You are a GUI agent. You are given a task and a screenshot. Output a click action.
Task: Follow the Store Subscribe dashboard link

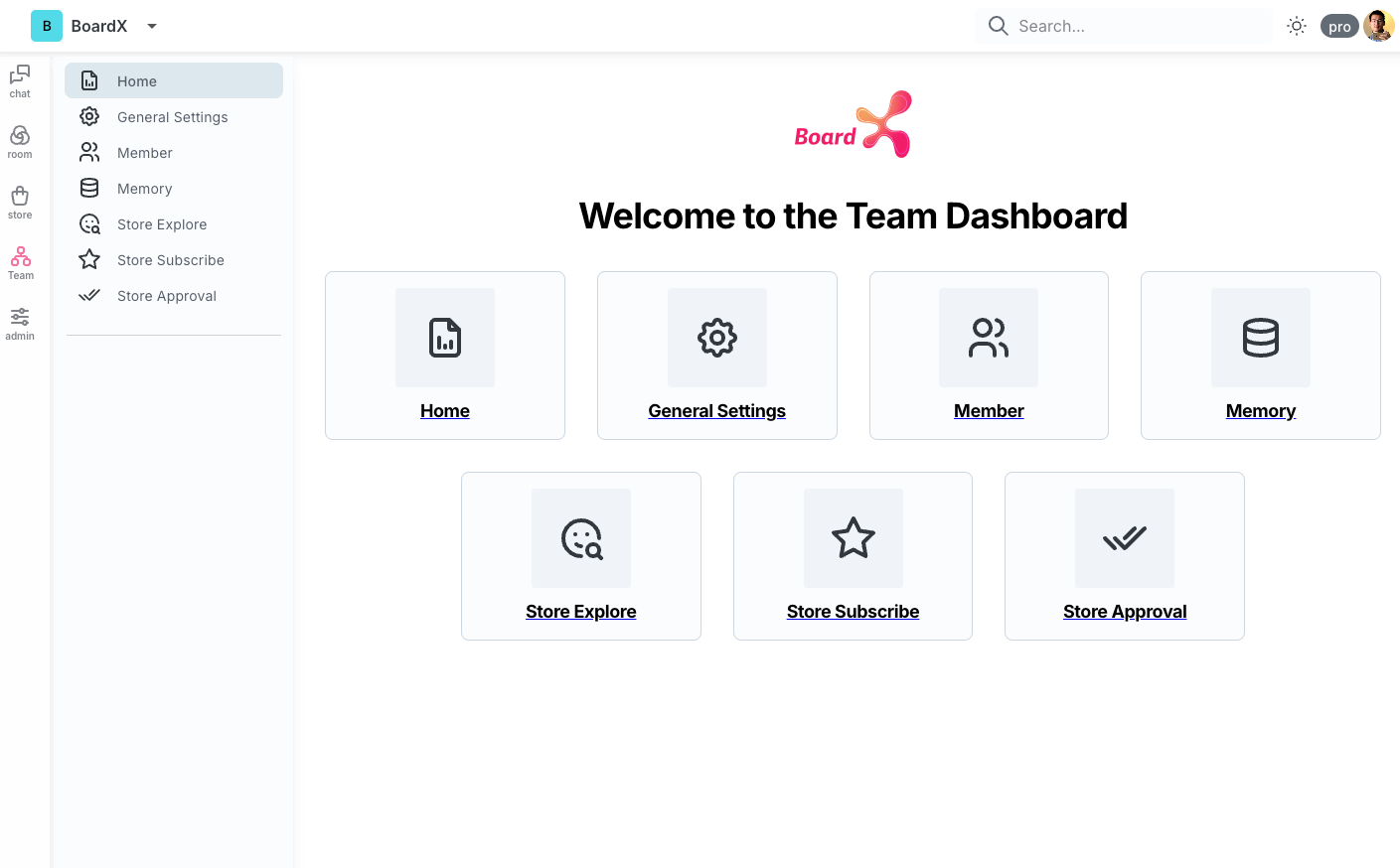[854, 612]
